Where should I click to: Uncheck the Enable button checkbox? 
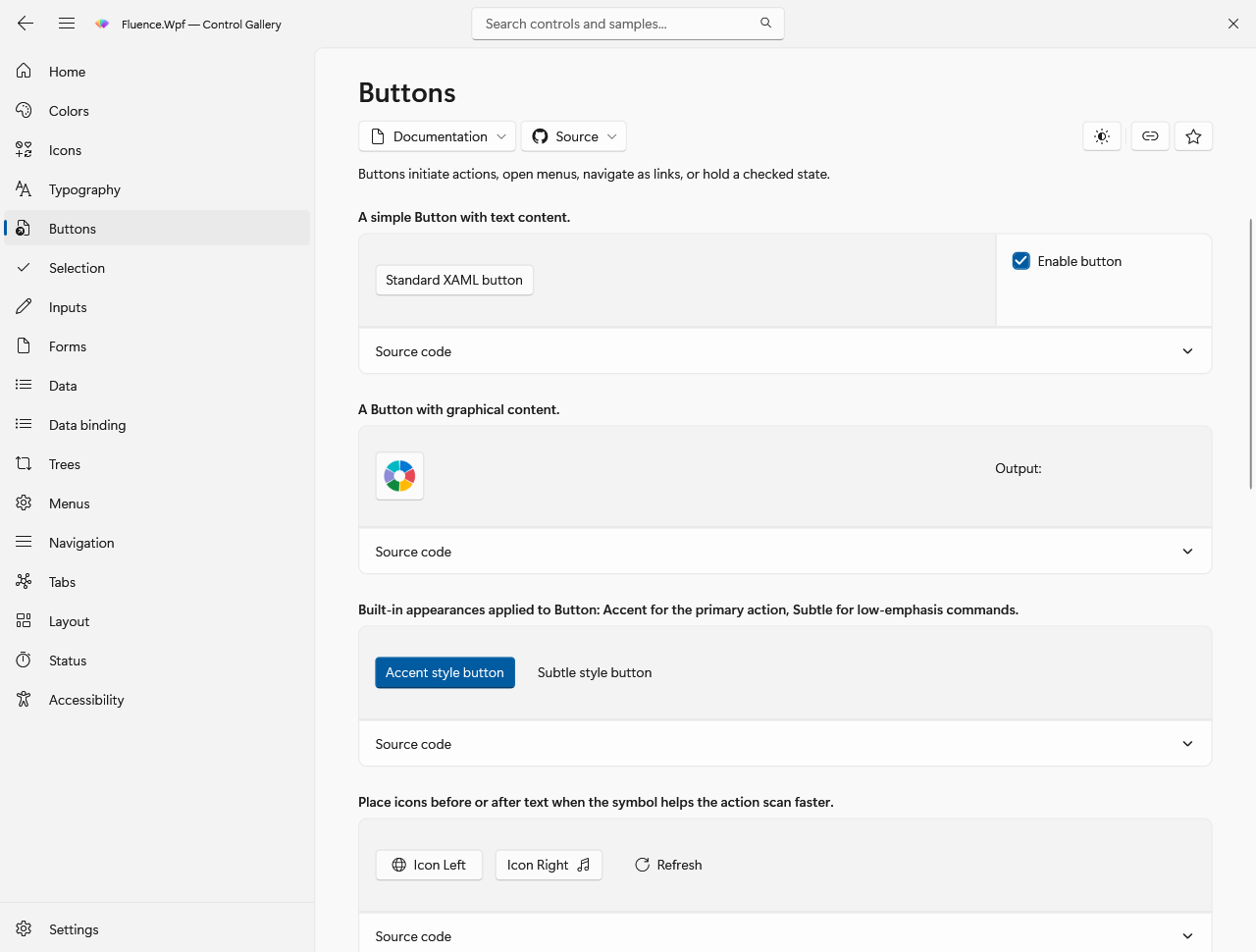click(x=1020, y=261)
